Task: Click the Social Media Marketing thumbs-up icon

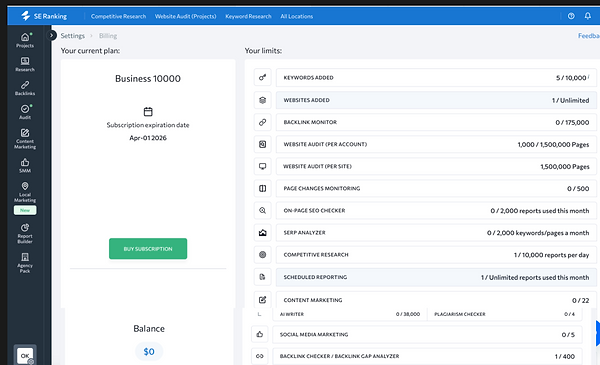Action: (x=260, y=334)
